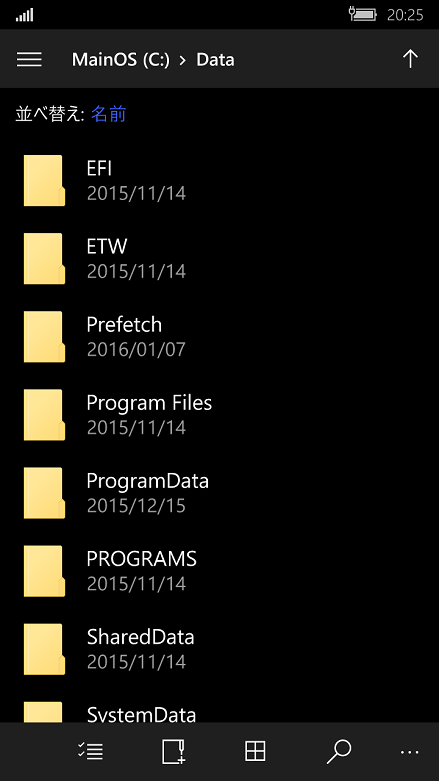Tap the multi-select checklist icon
The image size is (439, 781).
pos(91,751)
